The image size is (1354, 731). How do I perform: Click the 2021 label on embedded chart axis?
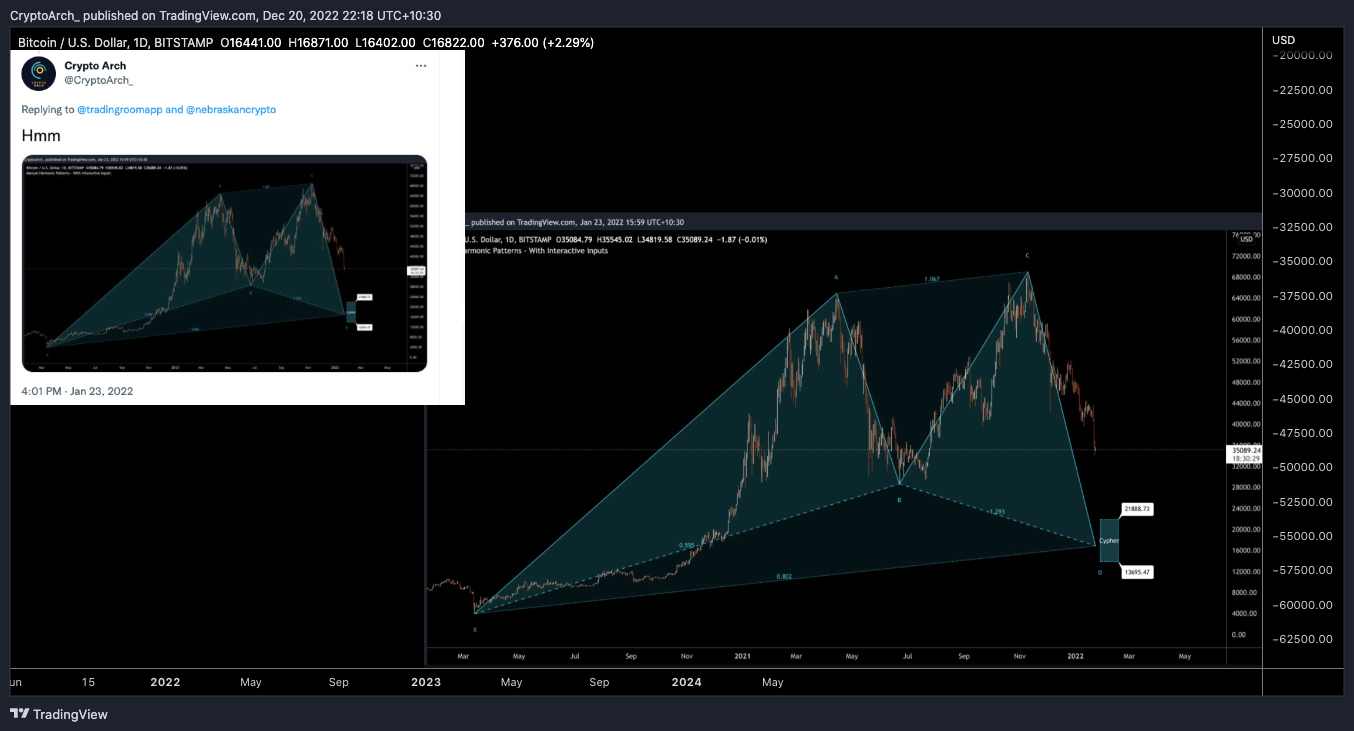coord(742,656)
